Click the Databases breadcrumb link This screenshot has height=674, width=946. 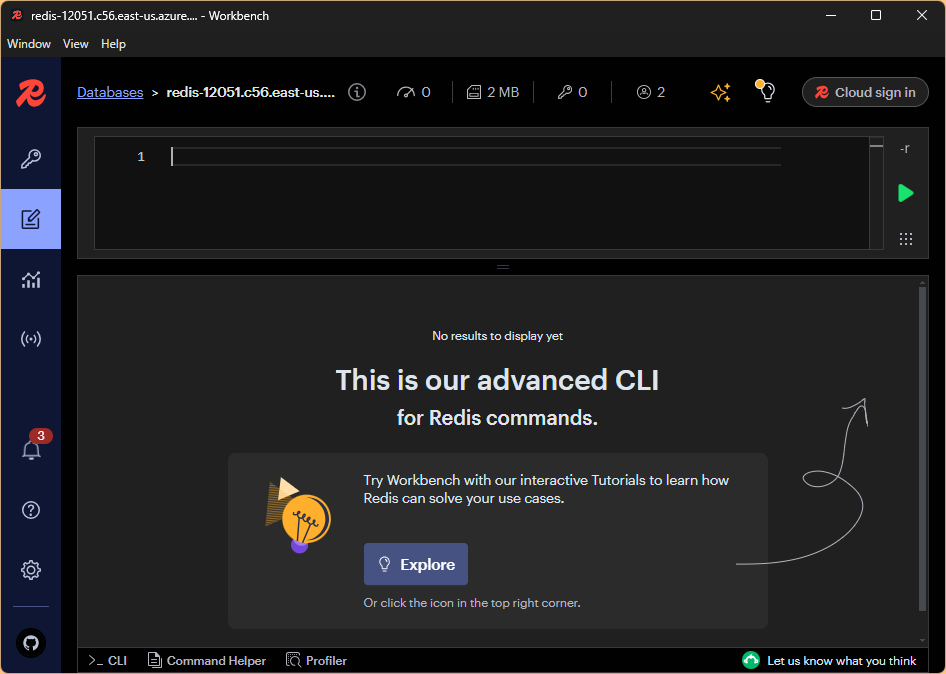click(x=110, y=92)
